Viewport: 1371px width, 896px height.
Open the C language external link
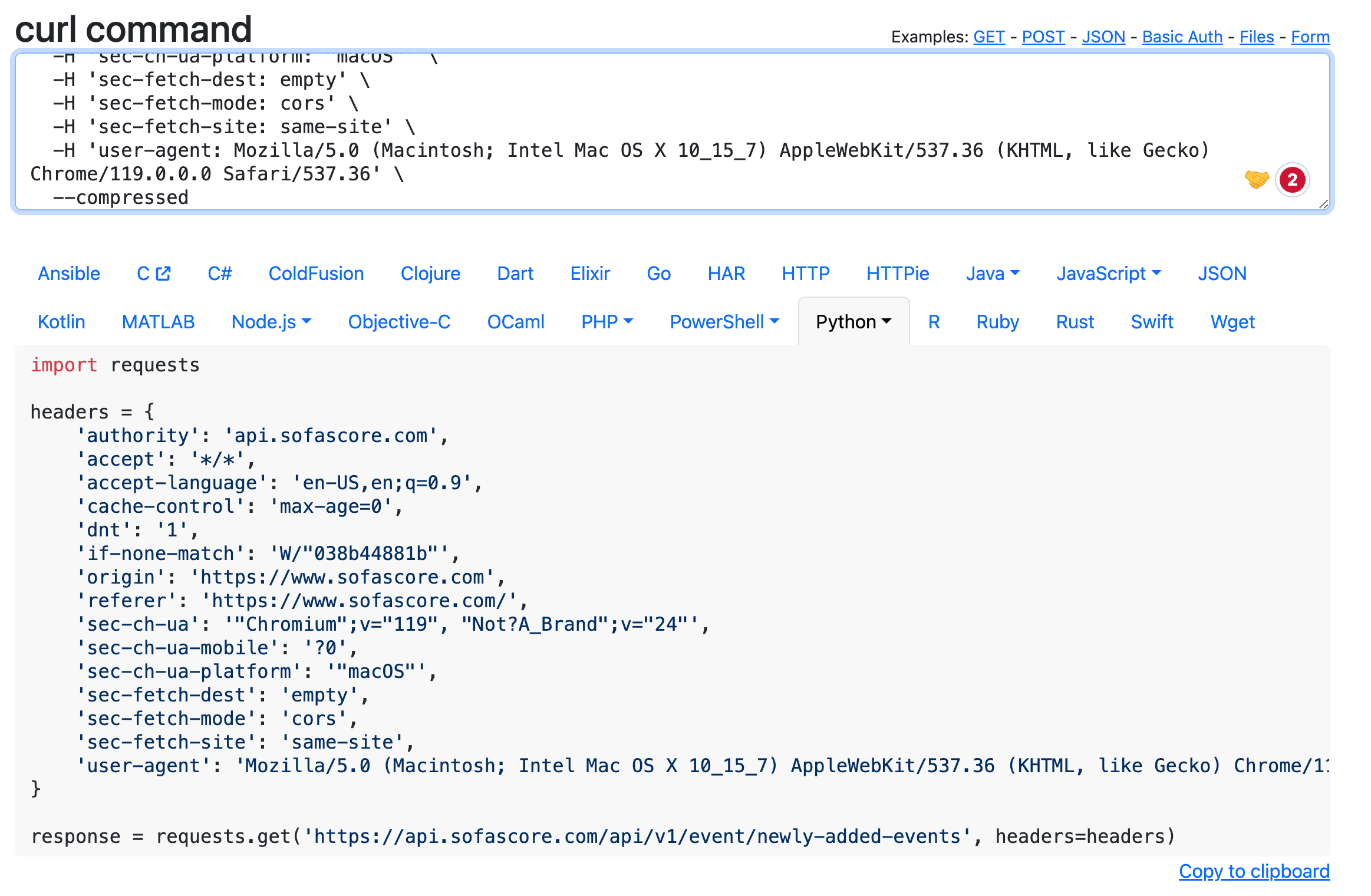pyautogui.click(x=153, y=273)
